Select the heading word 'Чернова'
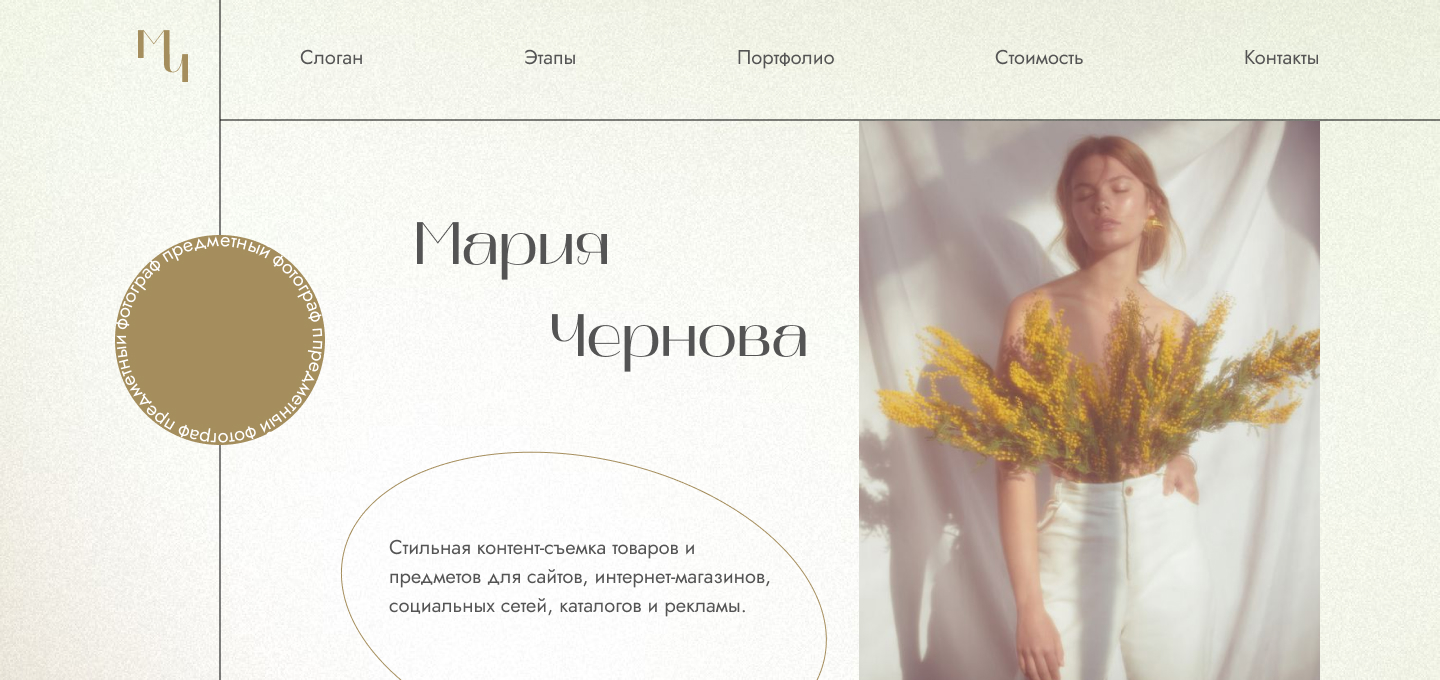 point(679,340)
